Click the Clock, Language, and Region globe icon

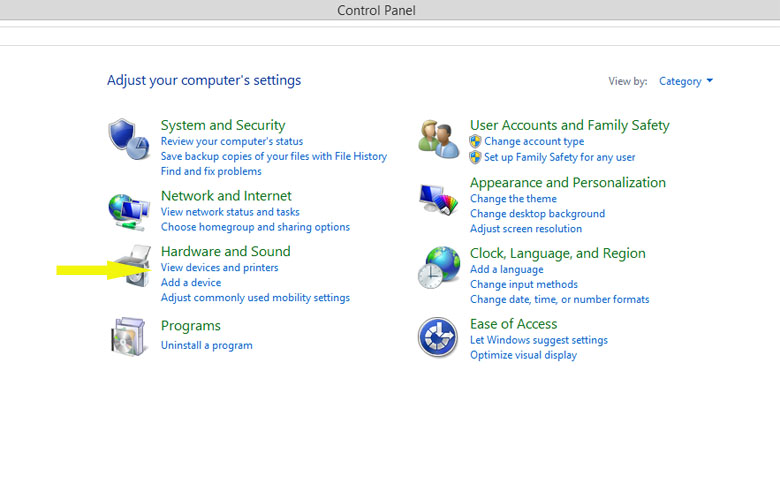click(438, 268)
